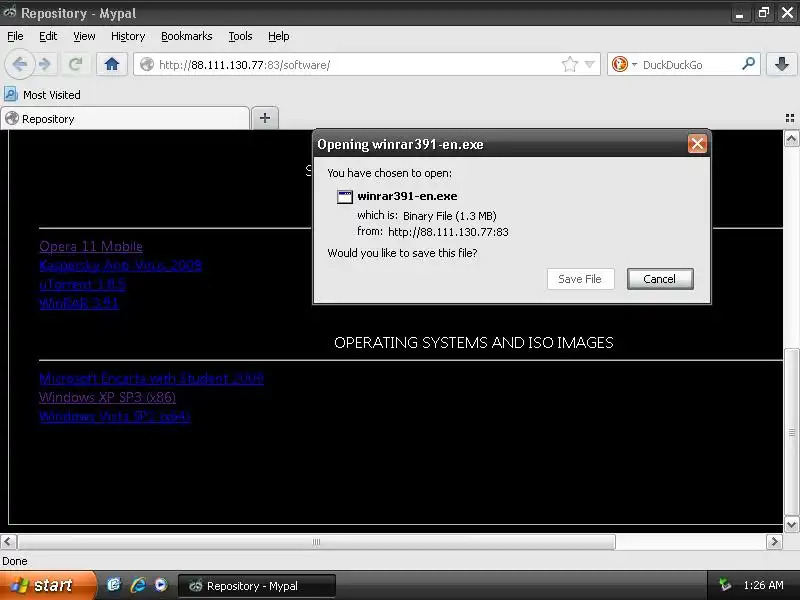Bookmark this page with the star icon
This screenshot has width=800, height=600.
point(569,64)
